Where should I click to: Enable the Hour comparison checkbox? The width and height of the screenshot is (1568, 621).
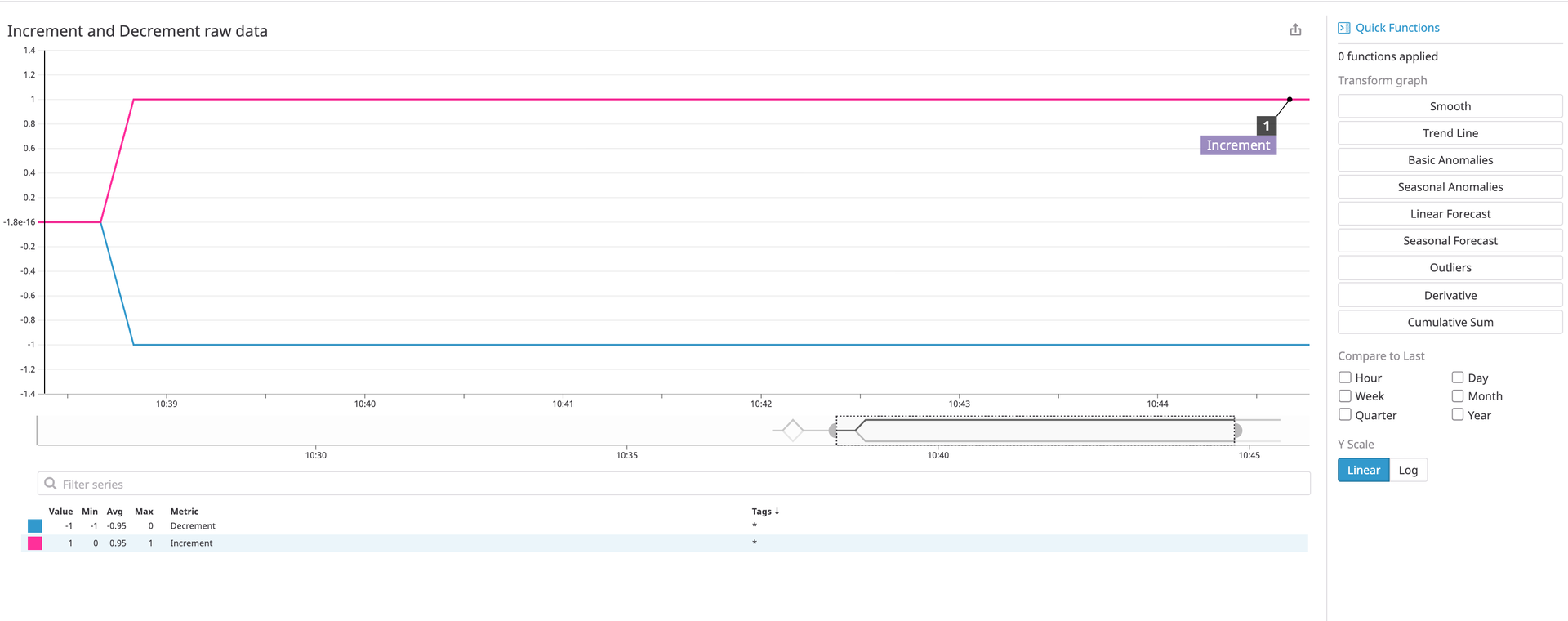[x=1345, y=378]
